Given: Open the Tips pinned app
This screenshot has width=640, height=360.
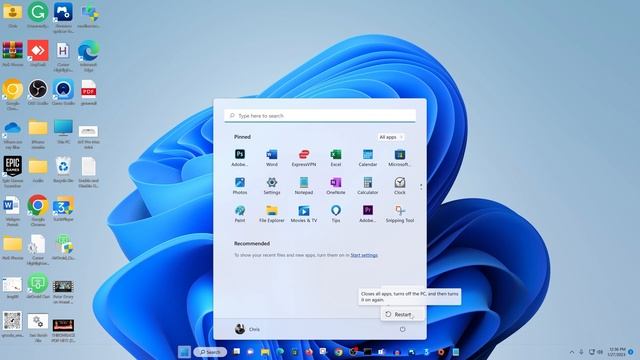Looking at the screenshot, I should click(336, 214).
